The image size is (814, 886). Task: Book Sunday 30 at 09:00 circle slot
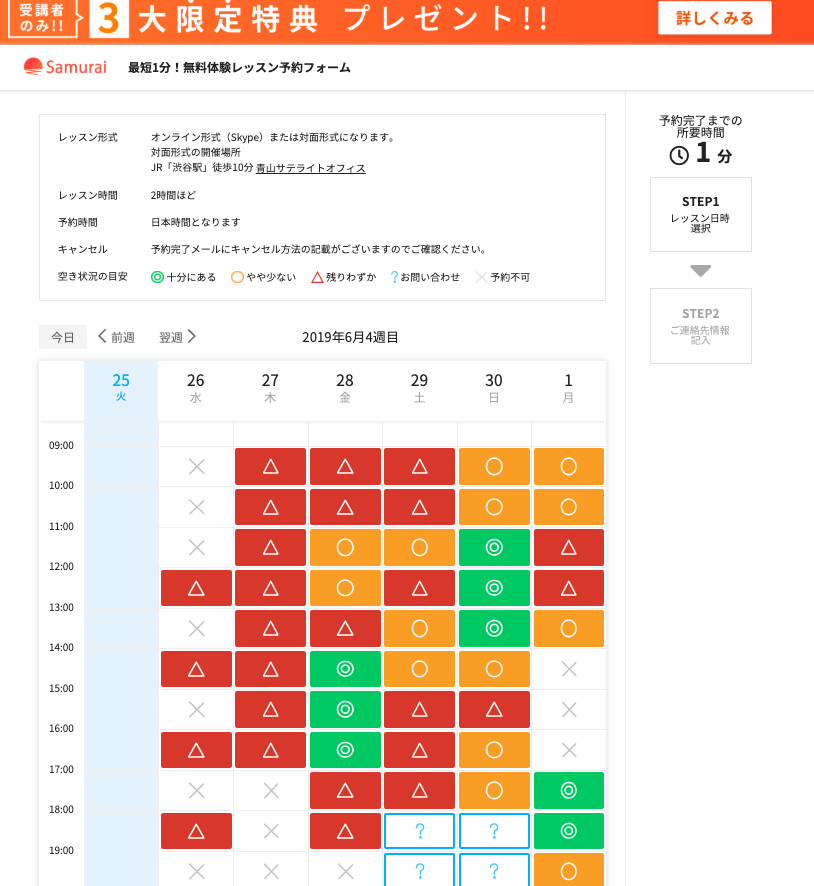[494, 467]
